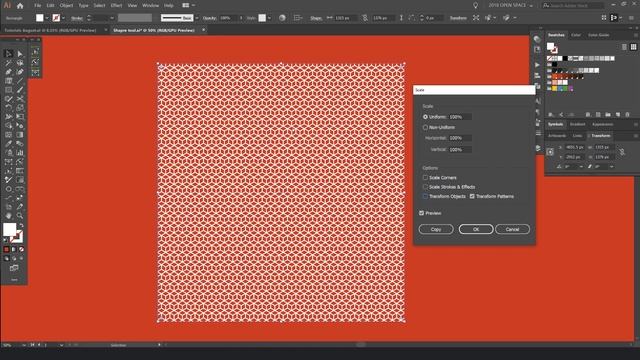Open the Effect menu
640x360 pixels.
point(116,6)
